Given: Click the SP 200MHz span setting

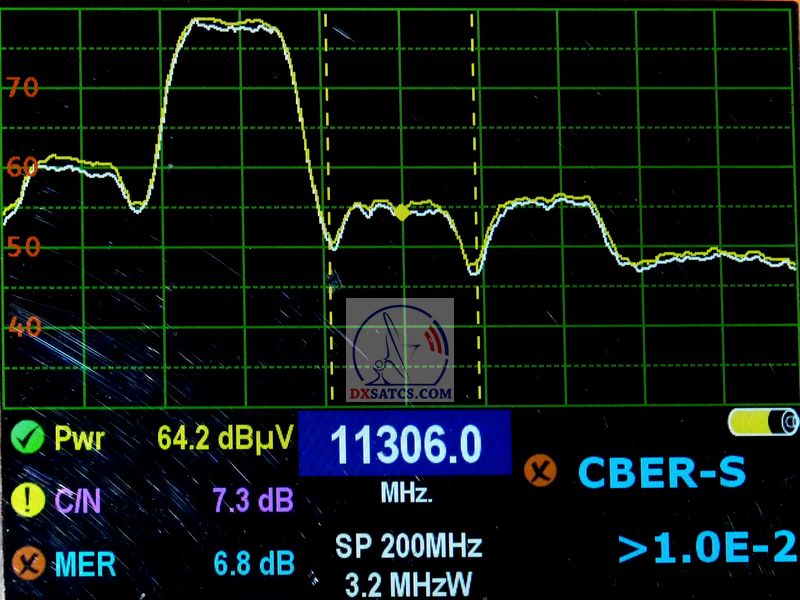Looking at the screenshot, I should 408,546.
